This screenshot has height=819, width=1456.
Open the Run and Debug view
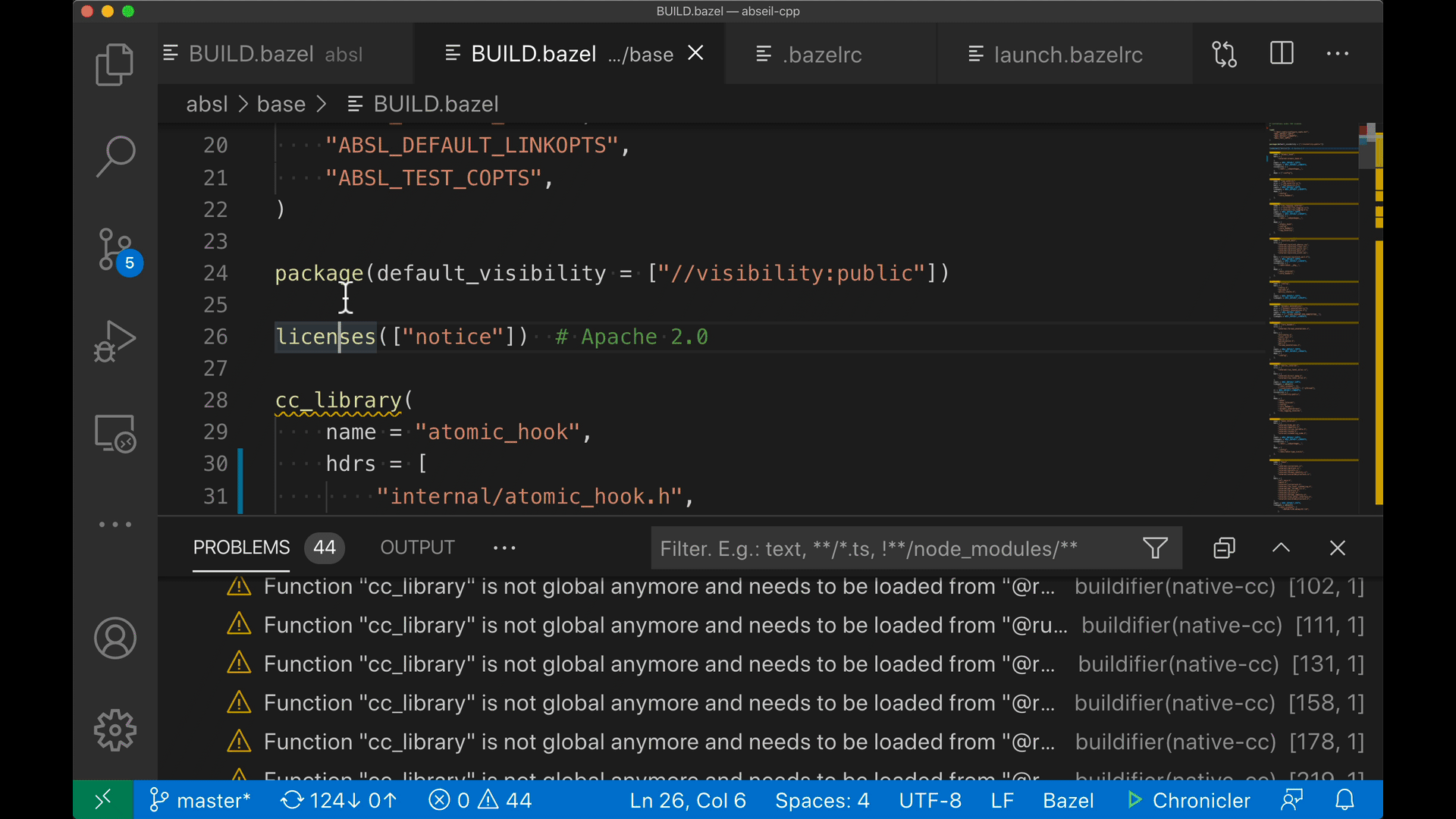[115, 340]
